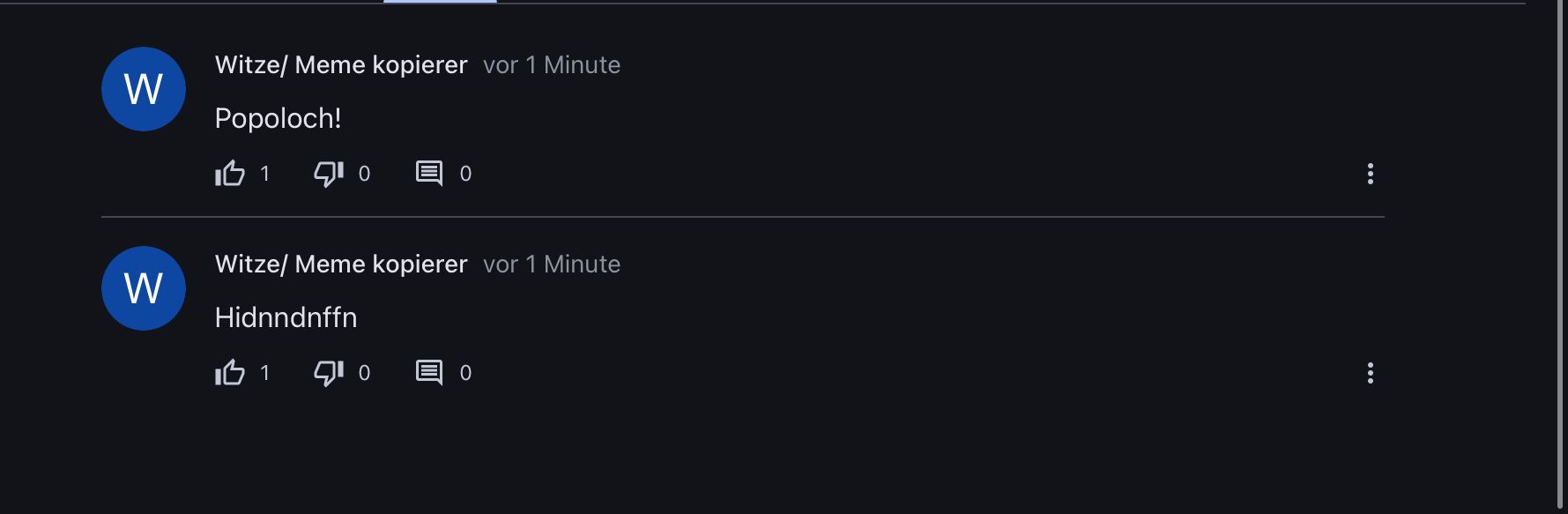
Task: Click the "Hidnndnffn" comment text
Action: click(x=286, y=317)
